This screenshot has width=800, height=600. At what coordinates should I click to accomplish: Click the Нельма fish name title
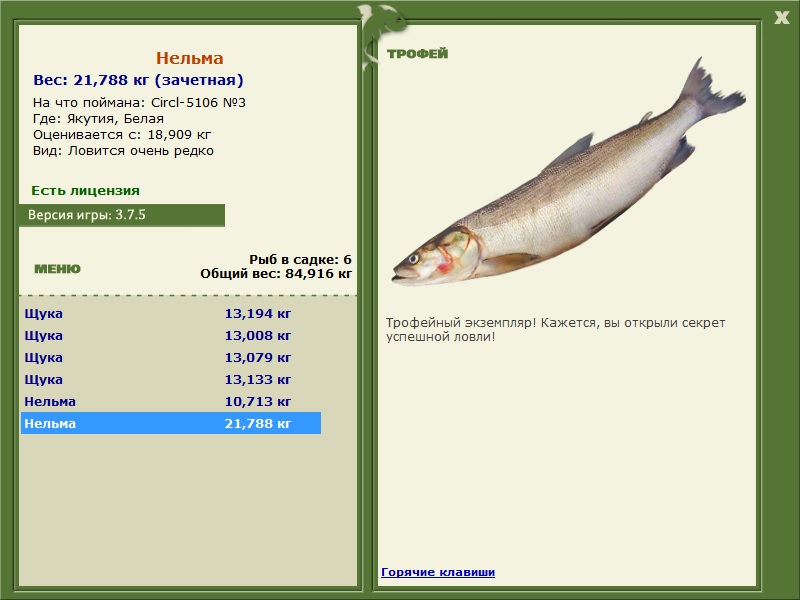pyautogui.click(x=190, y=58)
